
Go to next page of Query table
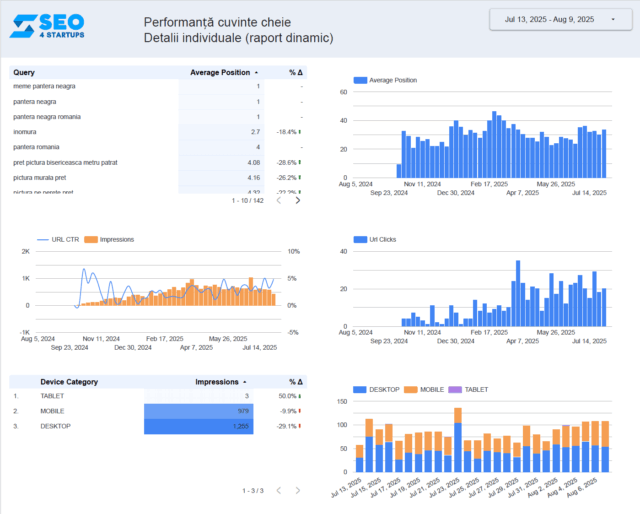297,200
